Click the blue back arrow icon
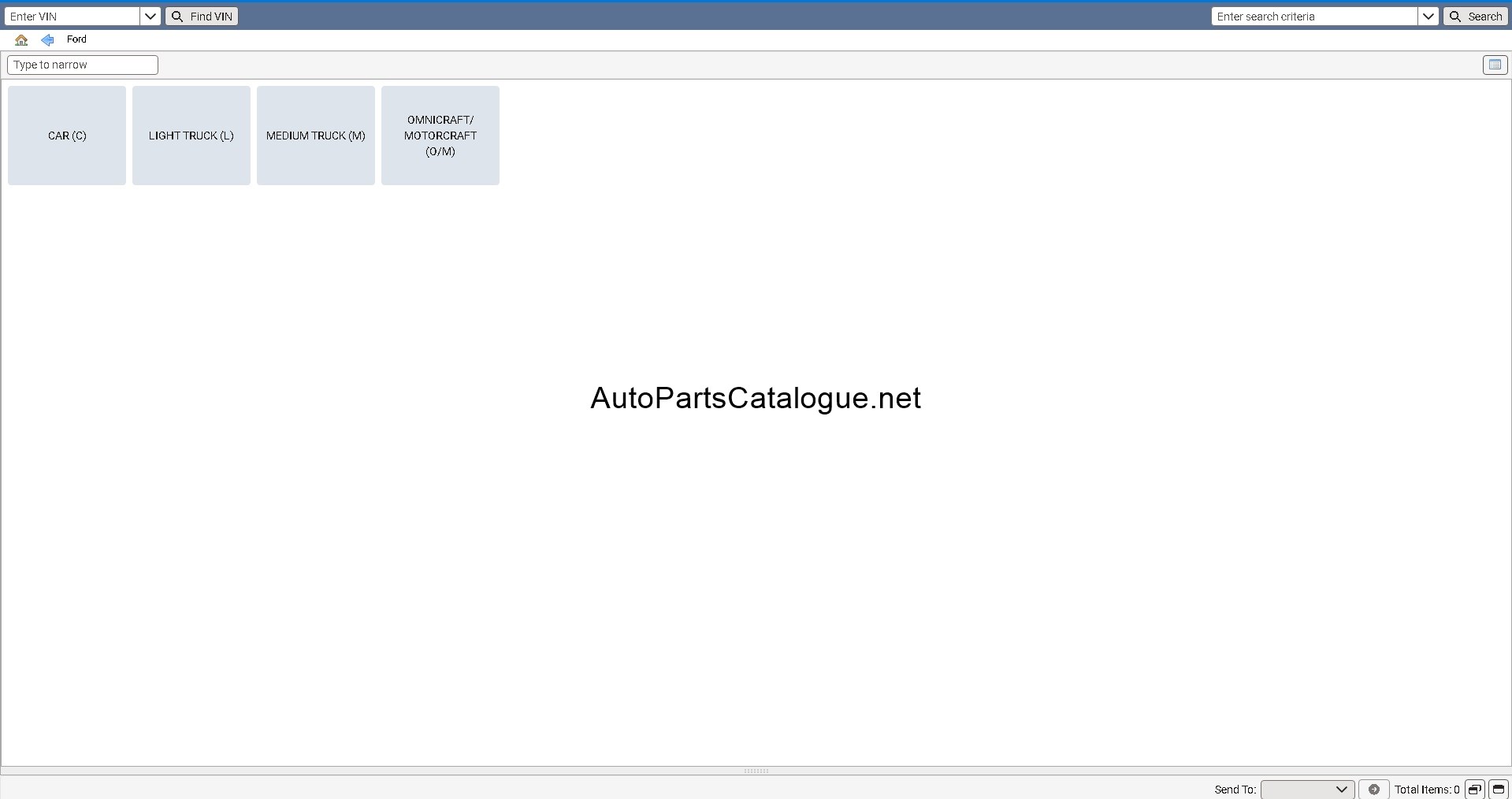1512x799 pixels. pos(47,39)
